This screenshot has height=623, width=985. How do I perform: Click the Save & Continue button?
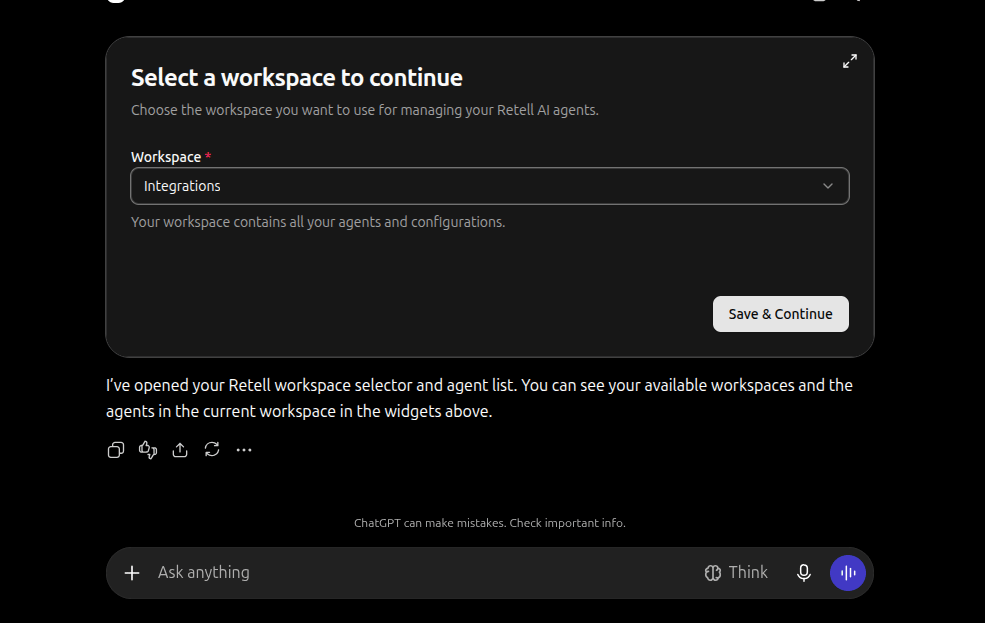point(780,314)
